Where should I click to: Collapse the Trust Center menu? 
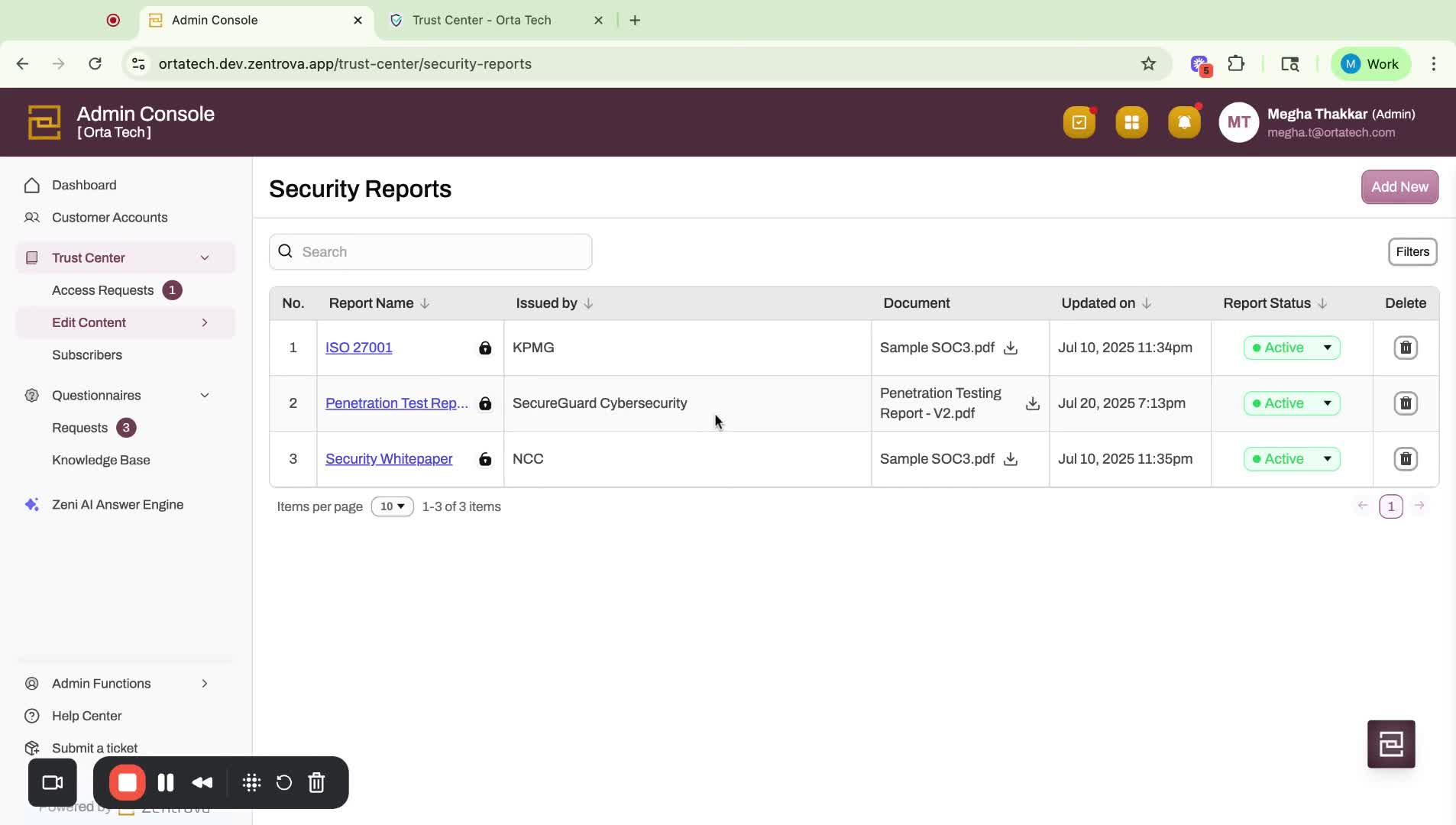[204, 258]
